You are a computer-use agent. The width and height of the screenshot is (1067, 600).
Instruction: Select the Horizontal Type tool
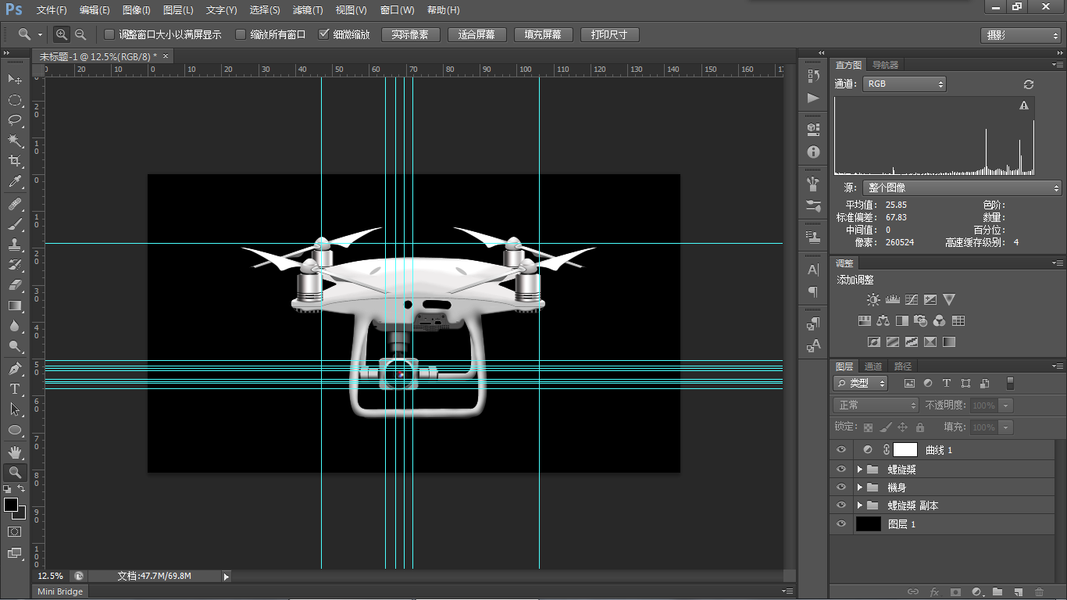(14, 389)
